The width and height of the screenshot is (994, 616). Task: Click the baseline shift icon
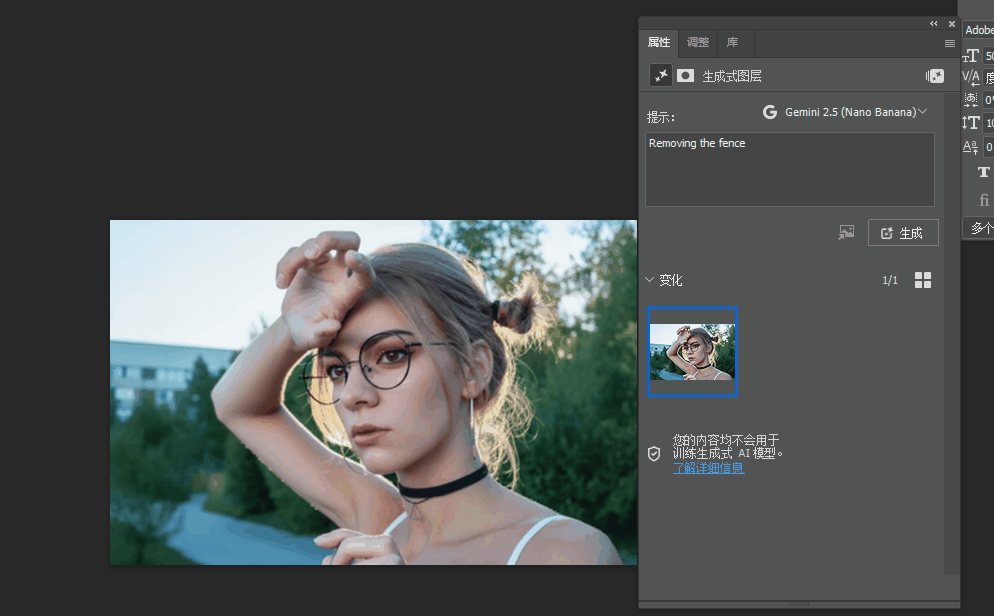click(971, 147)
